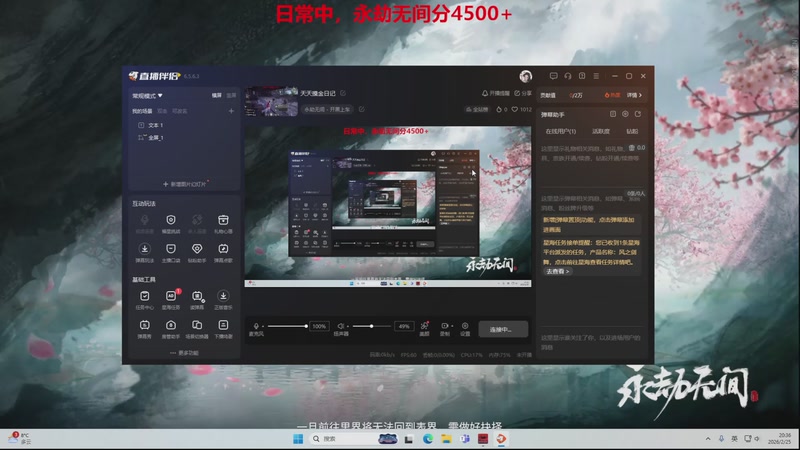Open the diamond 钻粉 helper icon
800x450 pixels.
coord(197,249)
